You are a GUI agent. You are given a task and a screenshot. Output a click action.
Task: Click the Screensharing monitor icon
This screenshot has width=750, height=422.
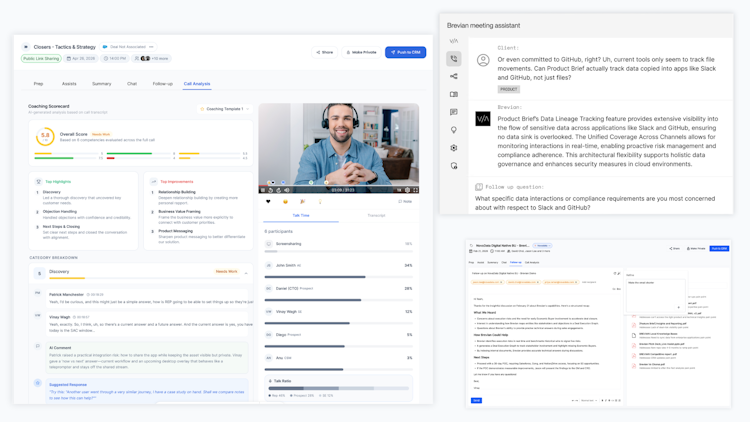[269, 244]
